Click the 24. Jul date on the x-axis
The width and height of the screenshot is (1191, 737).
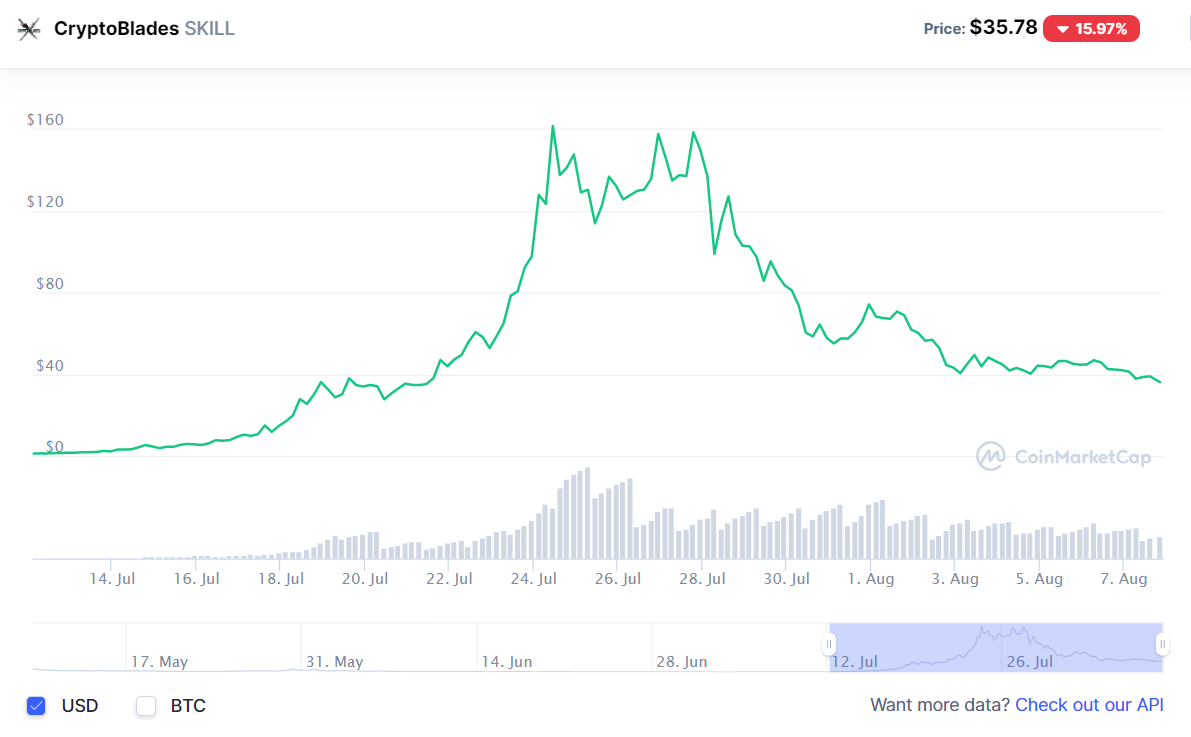pyautogui.click(x=533, y=579)
